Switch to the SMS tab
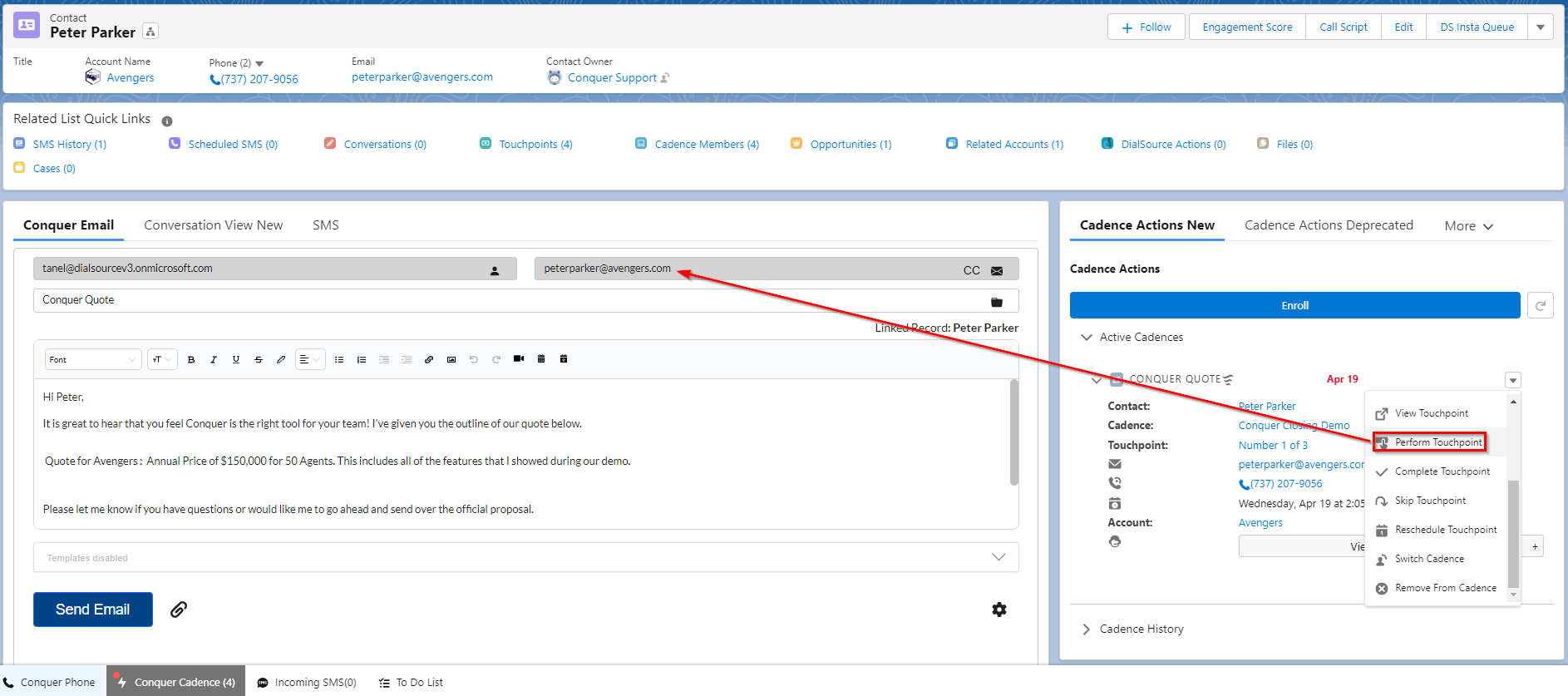The height and width of the screenshot is (696, 1568). (326, 225)
